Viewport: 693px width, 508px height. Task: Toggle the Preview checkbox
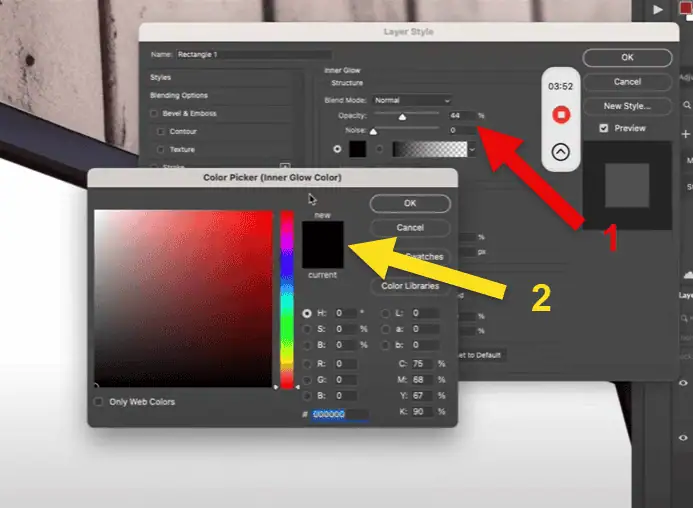603,128
